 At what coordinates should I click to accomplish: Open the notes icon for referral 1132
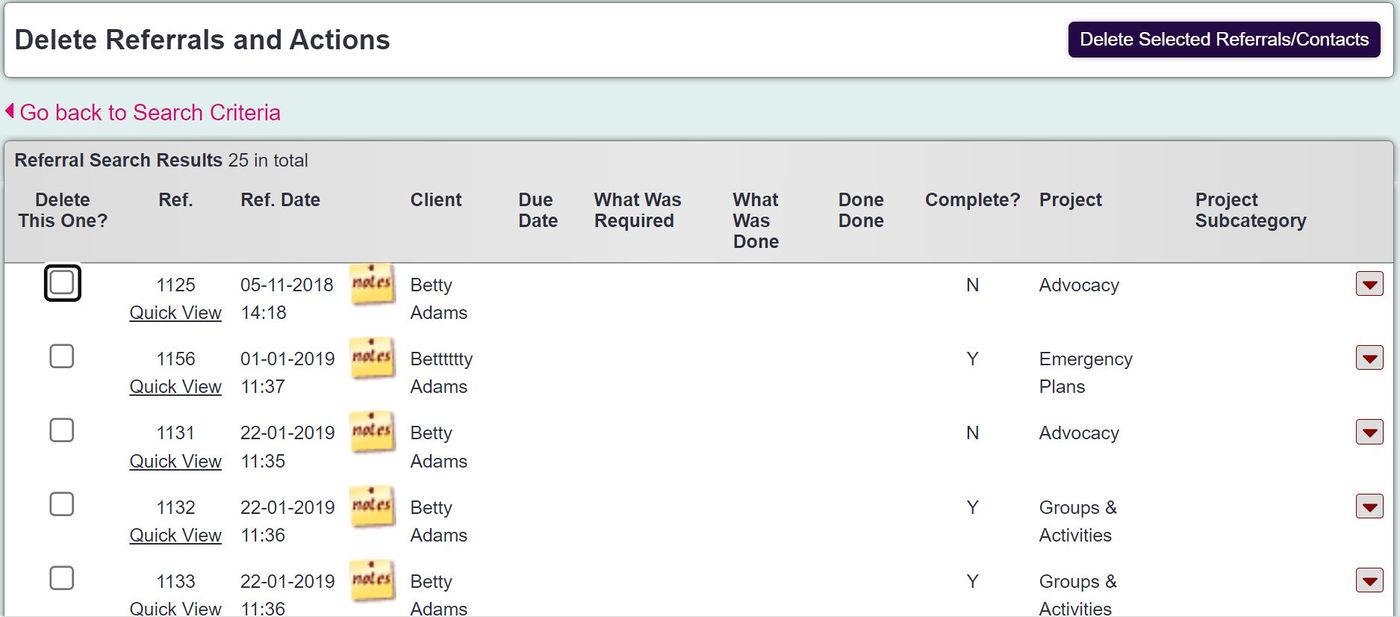click(371, 505)
